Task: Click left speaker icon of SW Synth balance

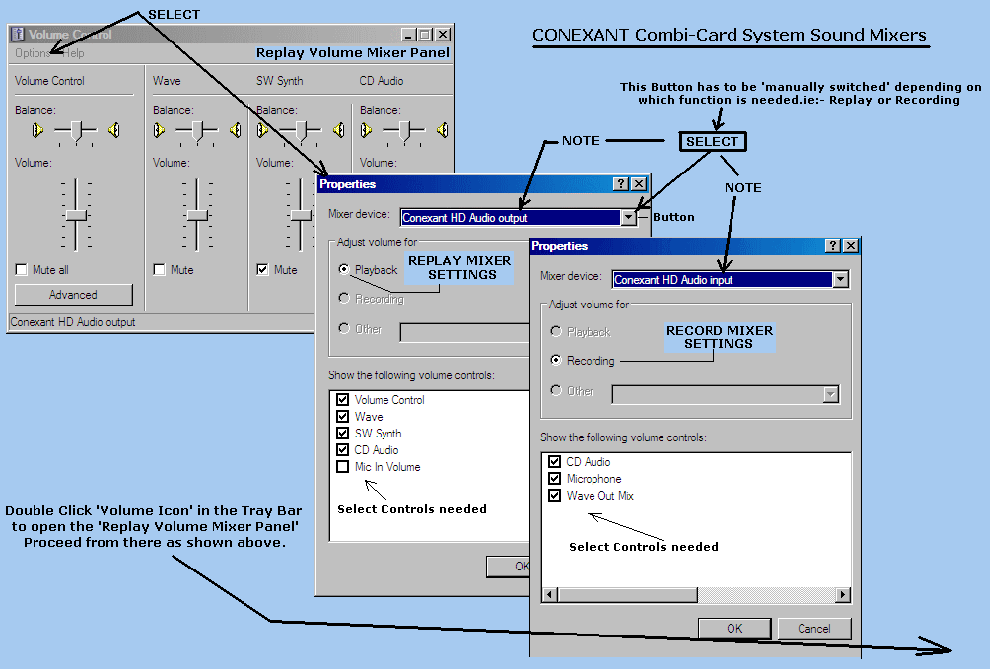Action: [x=263, y=131]
